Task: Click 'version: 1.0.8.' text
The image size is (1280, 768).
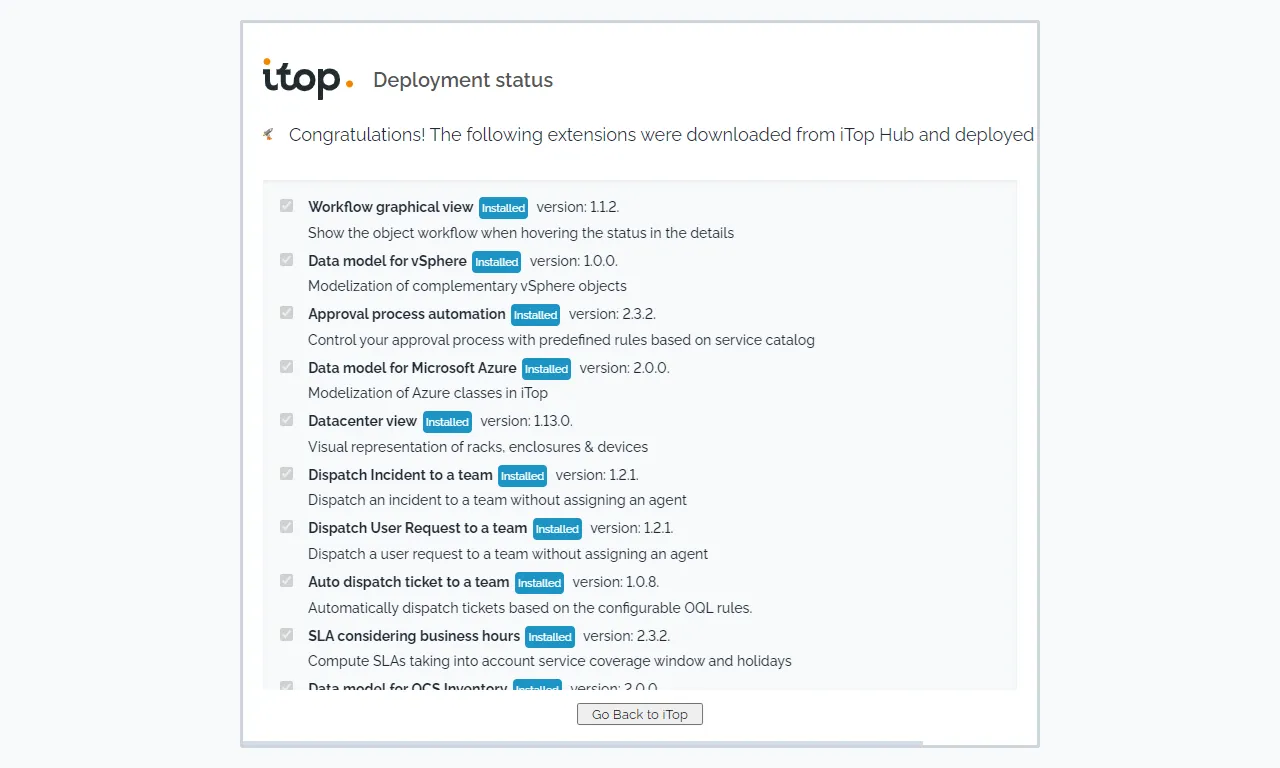Action: pos(616,582)
